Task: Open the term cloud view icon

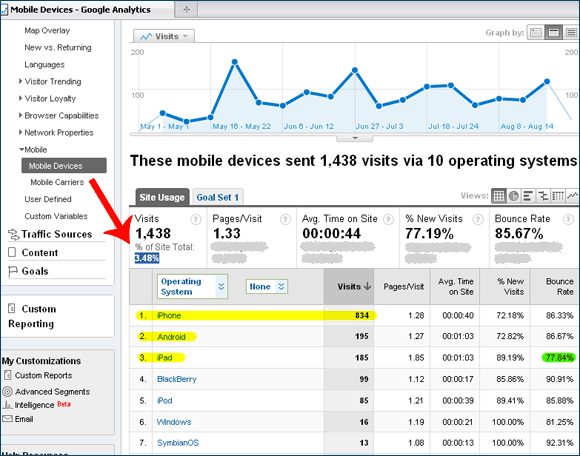Action: point(557,196)
